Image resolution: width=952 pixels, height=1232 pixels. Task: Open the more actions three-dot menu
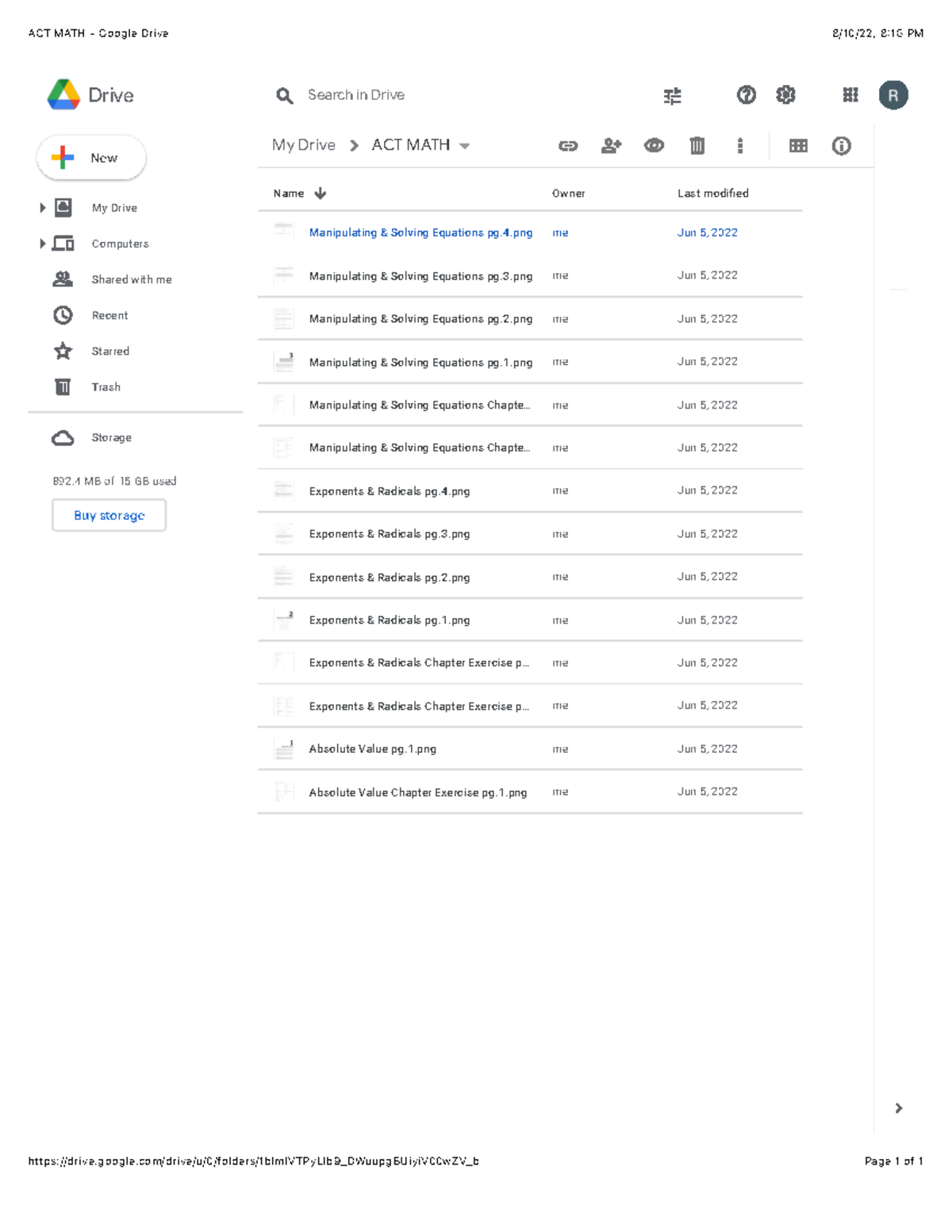coord(740,145)
